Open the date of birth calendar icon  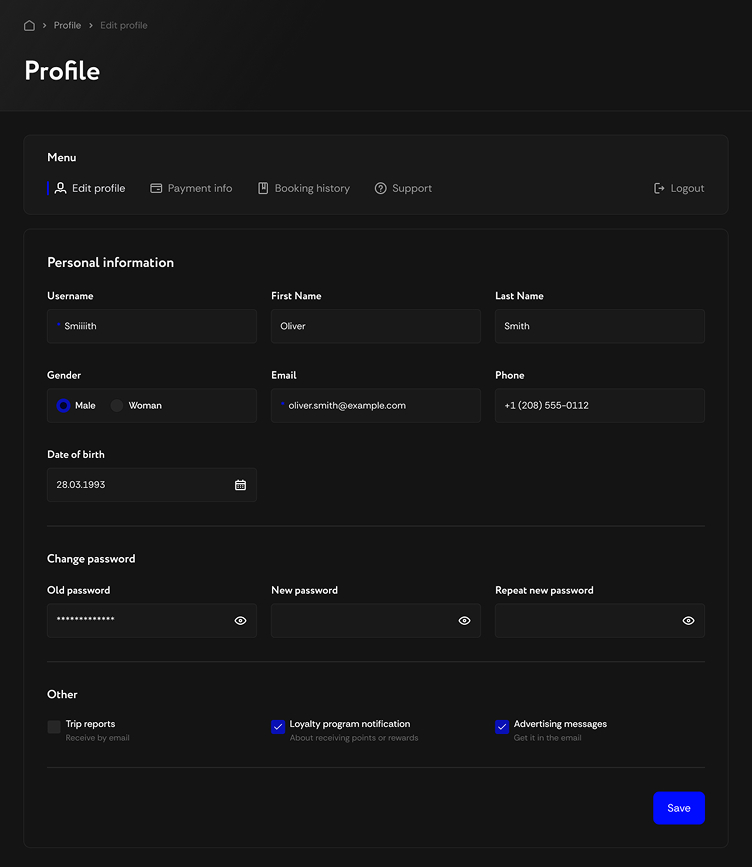coord(240,485)
